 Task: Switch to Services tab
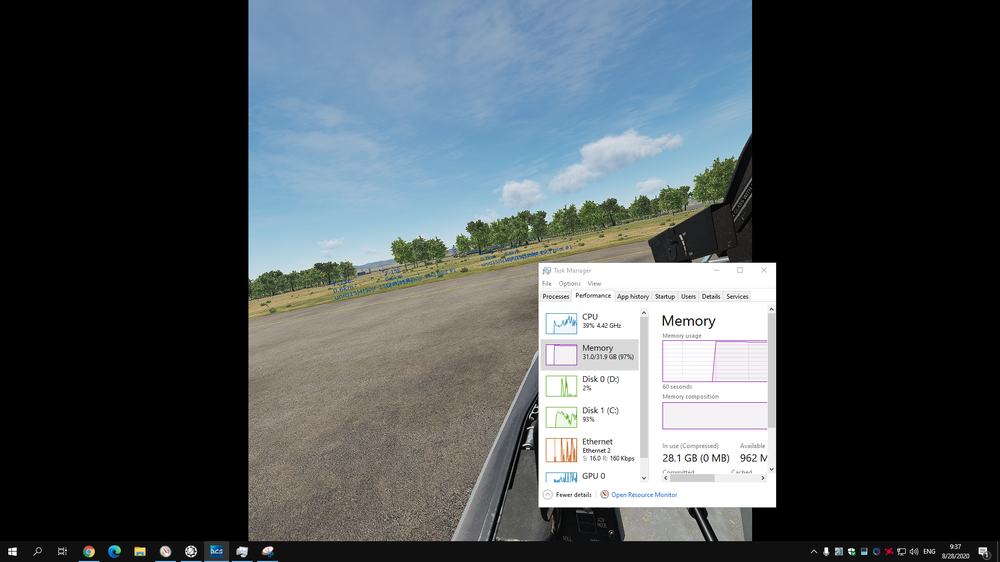(737, 297)
